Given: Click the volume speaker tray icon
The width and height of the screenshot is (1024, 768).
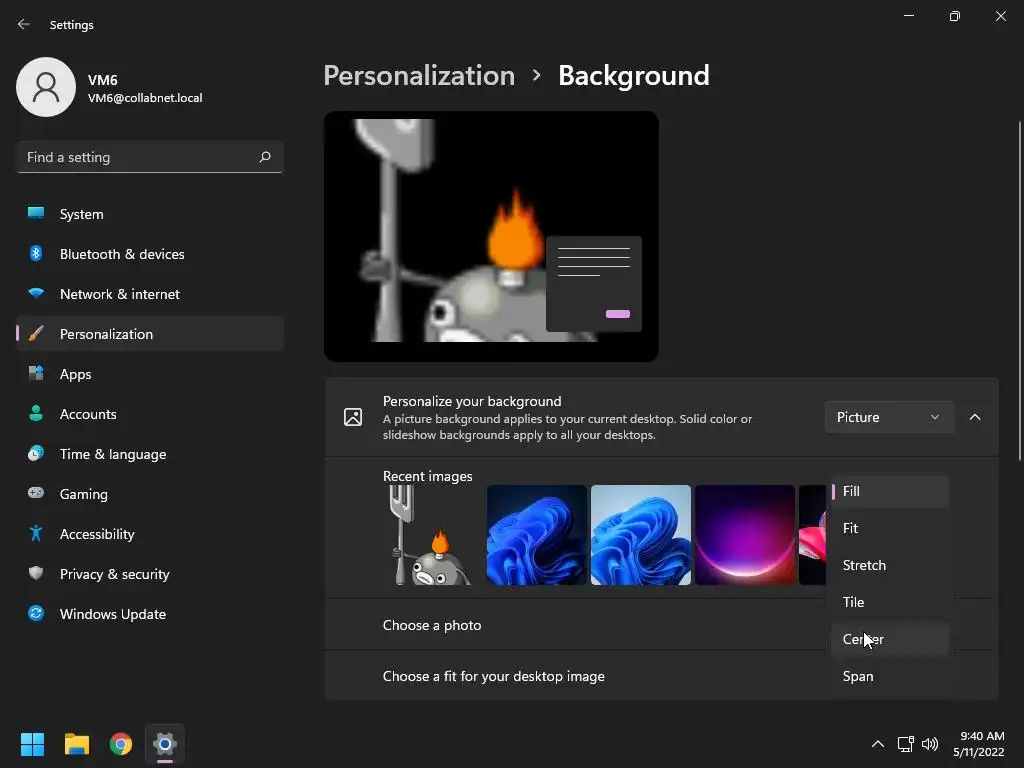Looking at the screenshot, I should tap(930, 744).
